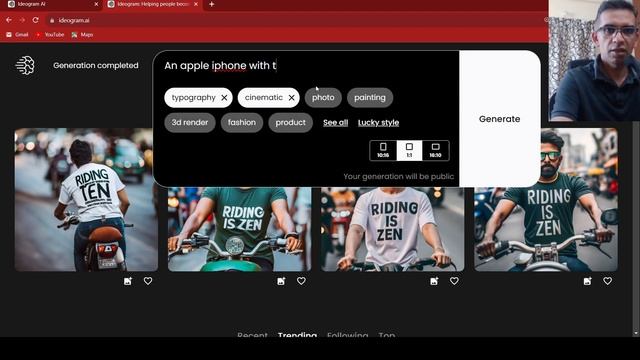Toggle the painting style tag
The height and width of the screenshot is (360, 640).
(x=370, y=98)
